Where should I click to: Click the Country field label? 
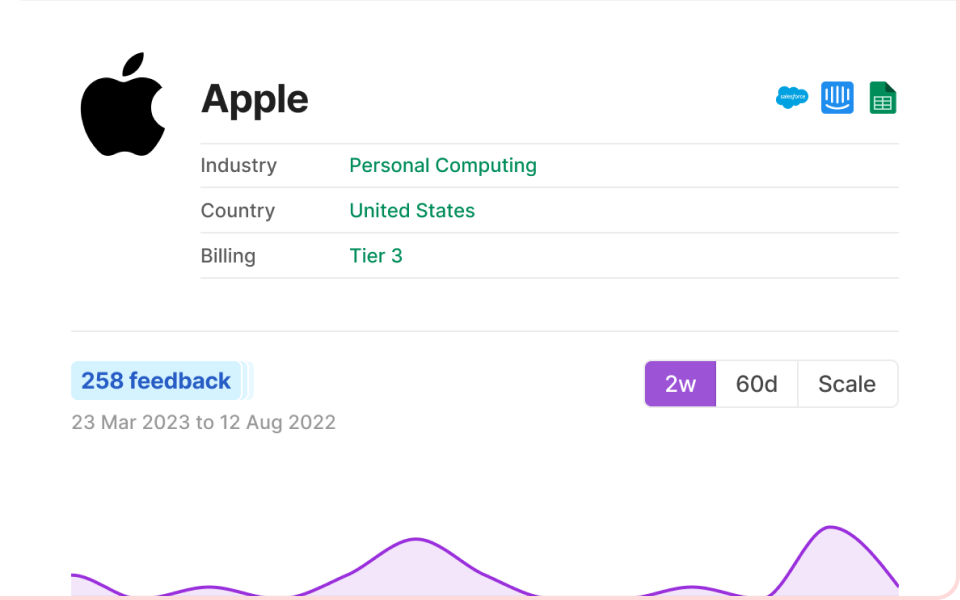point(237,210)
